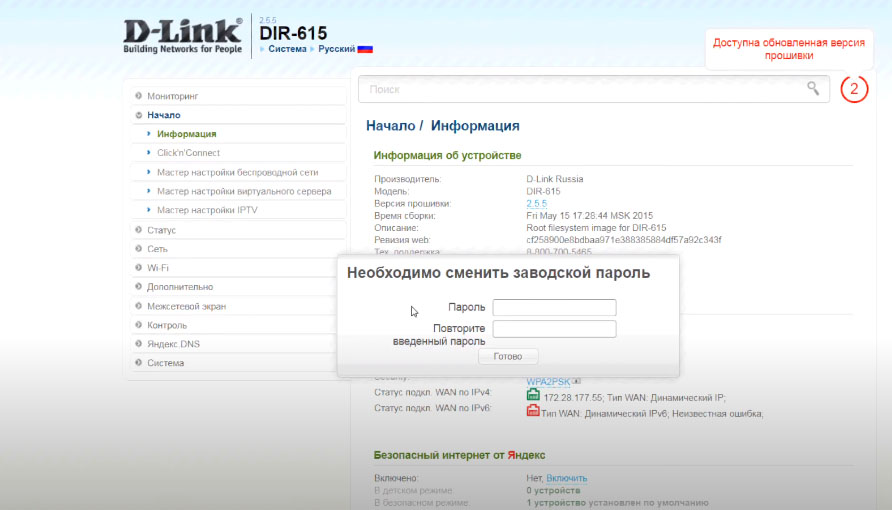The height and width of the screenshot is (510, 892).
Task: Click the Поиск search field
Action: [x=593, y=89]
